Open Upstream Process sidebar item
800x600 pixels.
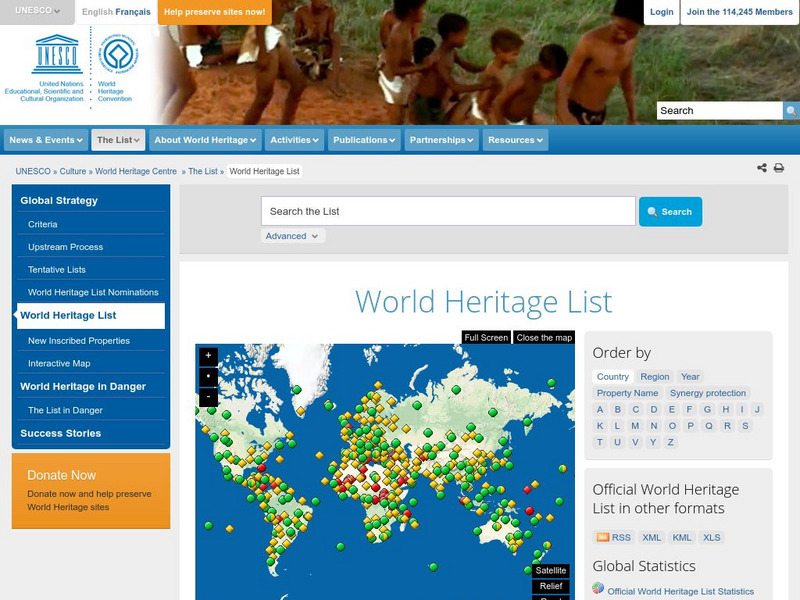click(x=91, y=247)
